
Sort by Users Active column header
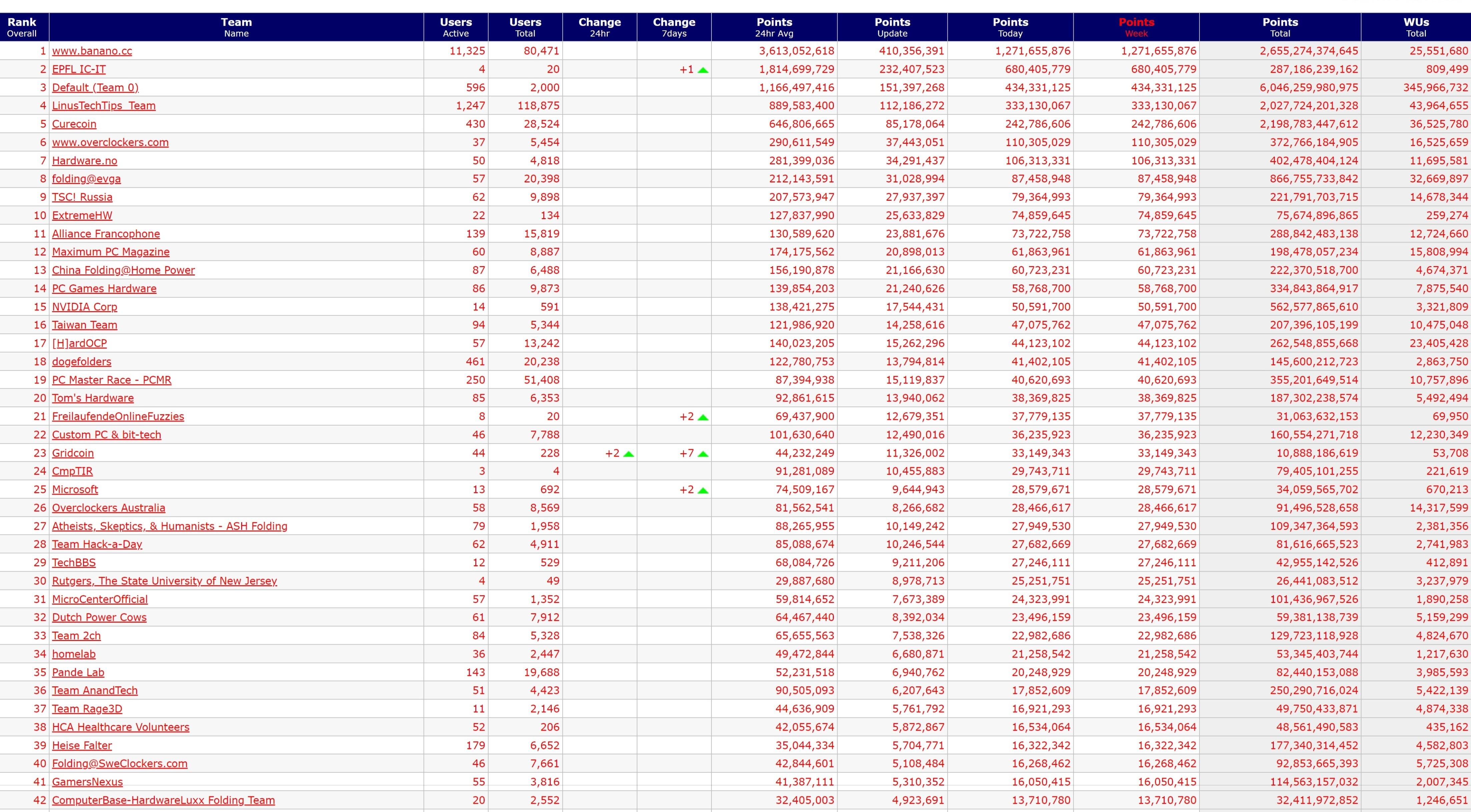pos(456,27)
